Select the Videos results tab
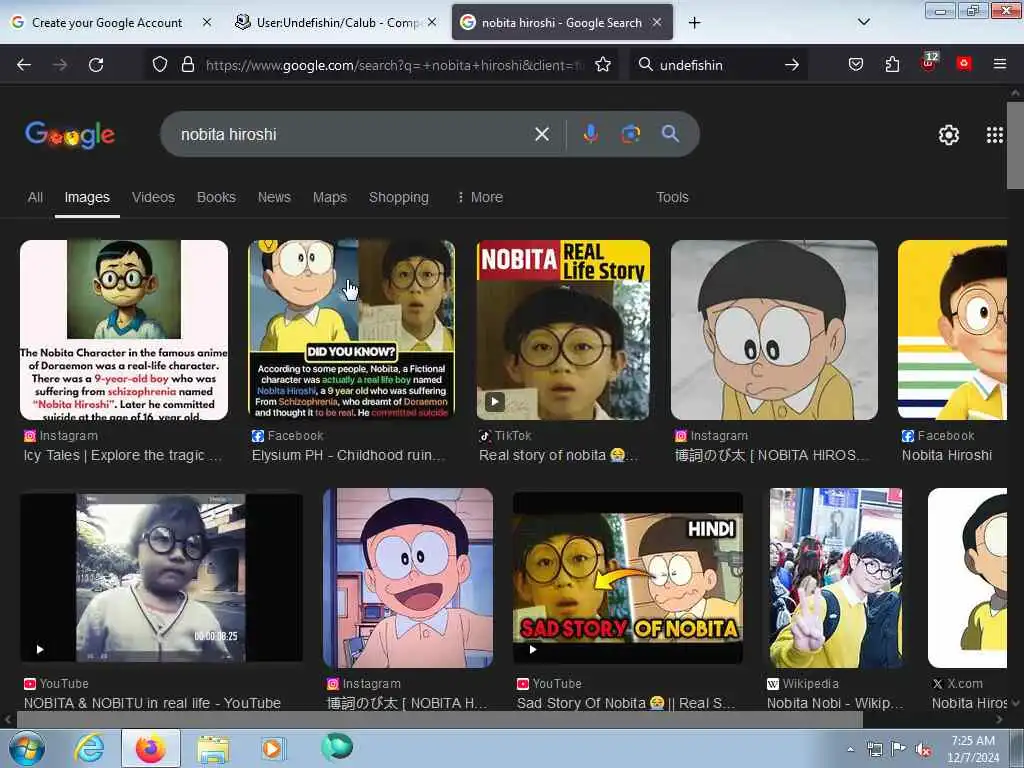This screenshot has width=1024, height=768. pos(153,197)
